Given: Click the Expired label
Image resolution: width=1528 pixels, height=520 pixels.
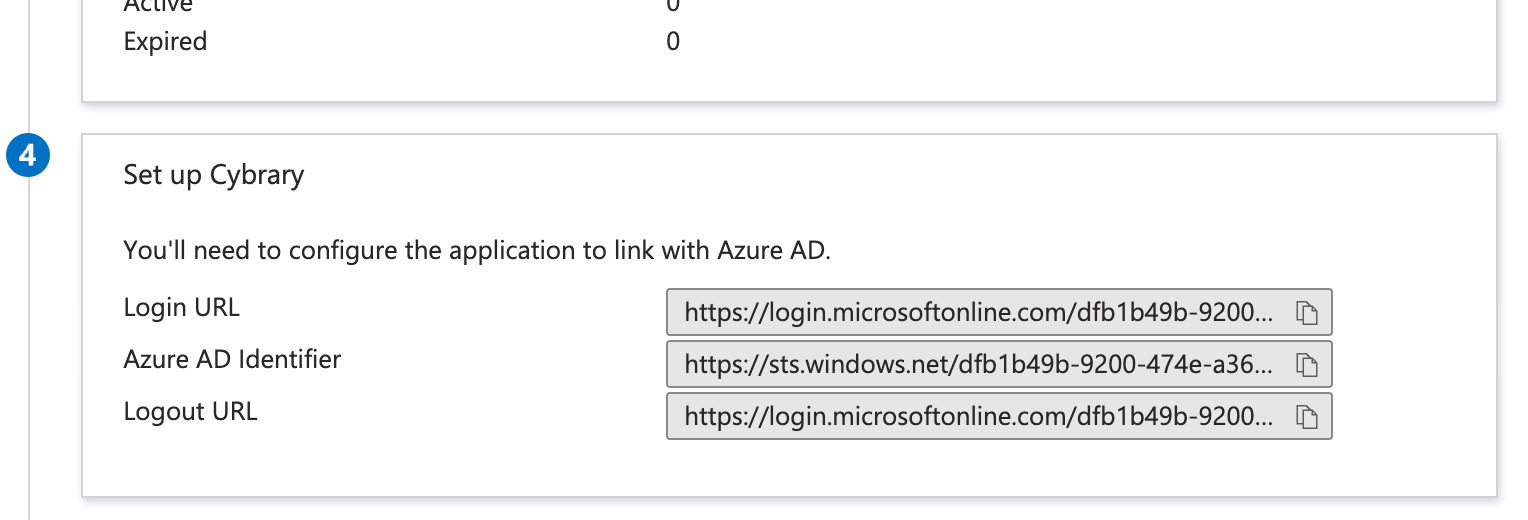Looking at the screenshot, I should pos(165,42).
